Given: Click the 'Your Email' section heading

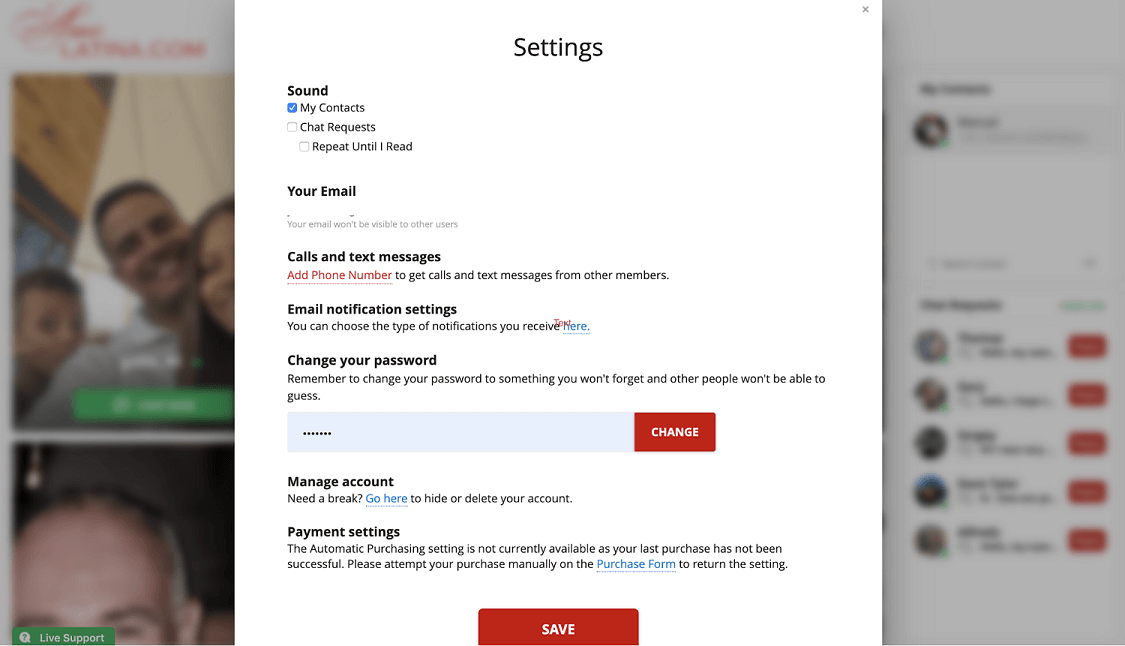Looking at the screenshot, I should click(321, 191).
